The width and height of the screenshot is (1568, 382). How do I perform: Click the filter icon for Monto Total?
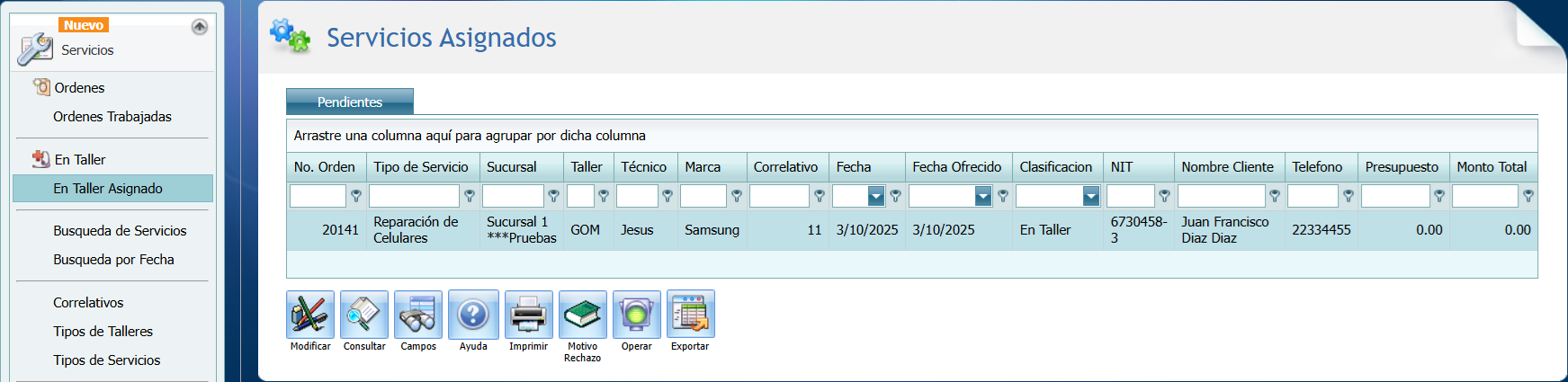1528,196
